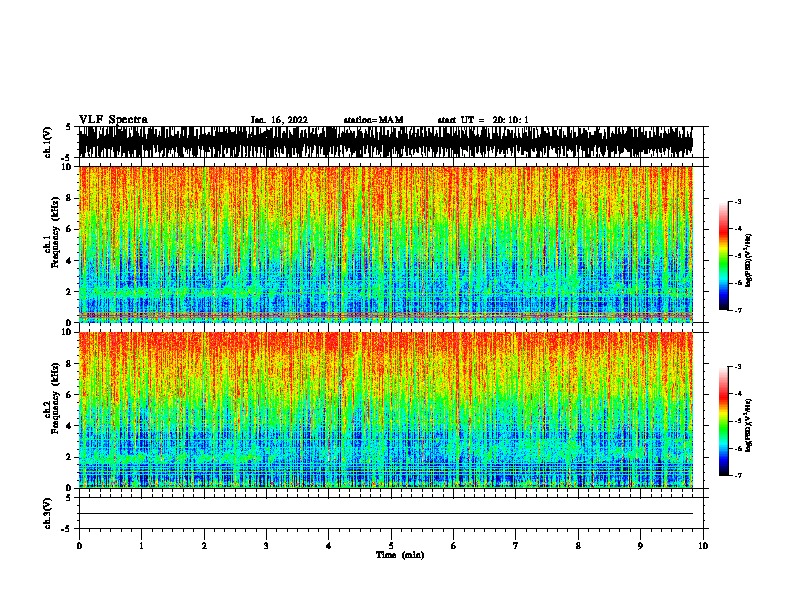Click the time axis tick label 9
The height and width of the screenshot is (612, 792).
[640, 546]
